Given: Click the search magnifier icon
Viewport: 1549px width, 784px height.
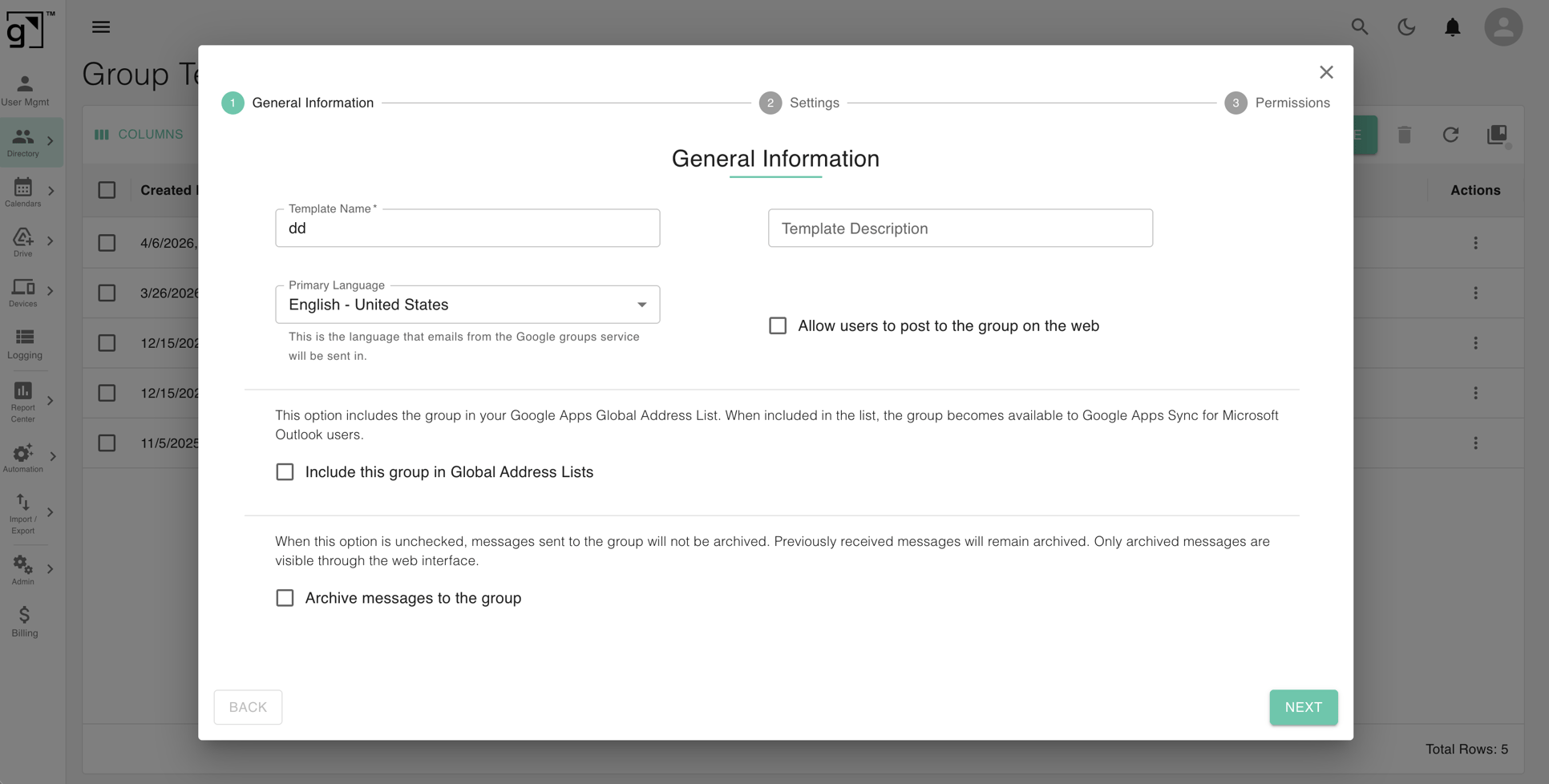Looking at the screenshot, I should pos(1360,27).
